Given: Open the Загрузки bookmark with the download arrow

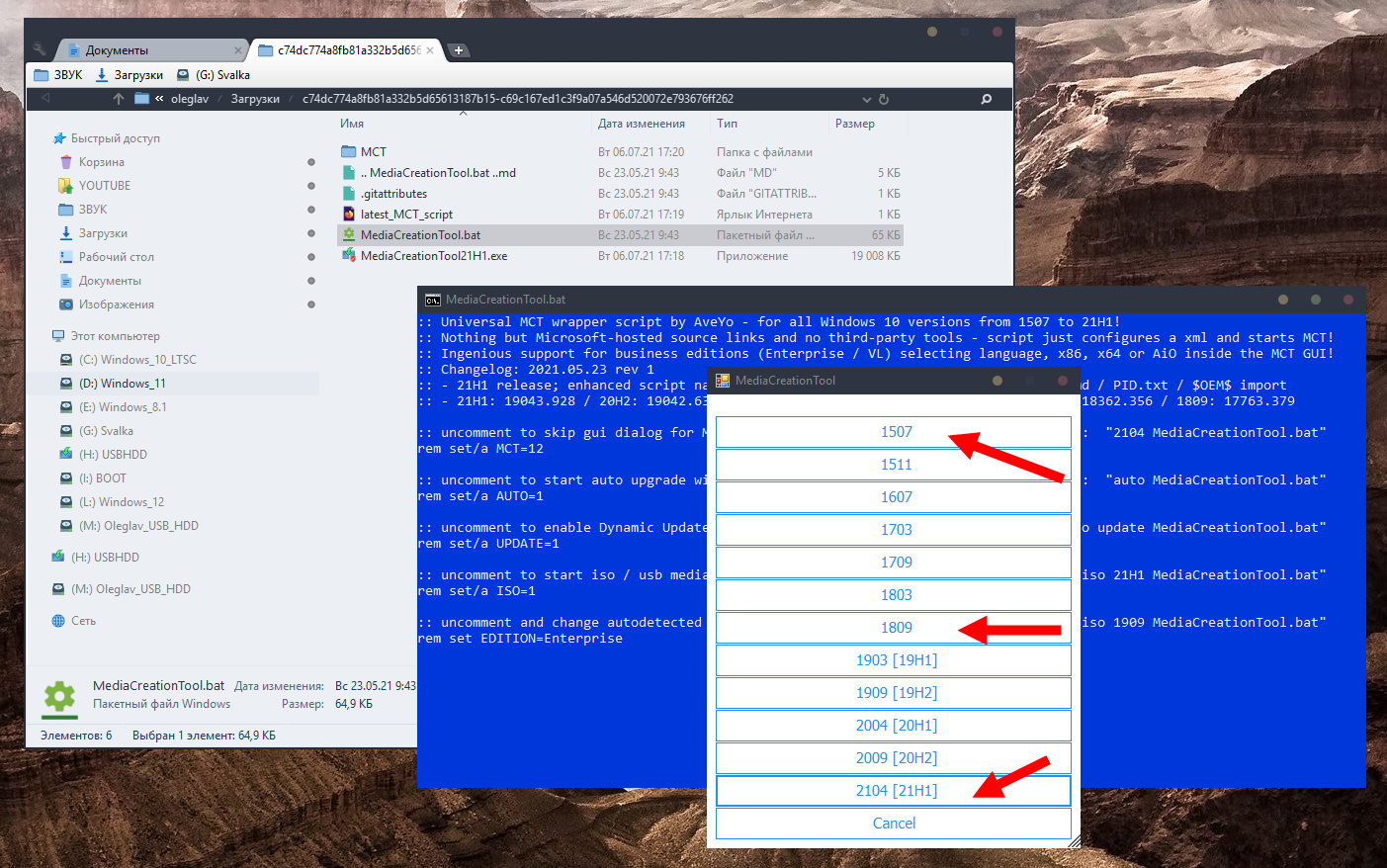Looking at the screenshot, I should [130, 75].
